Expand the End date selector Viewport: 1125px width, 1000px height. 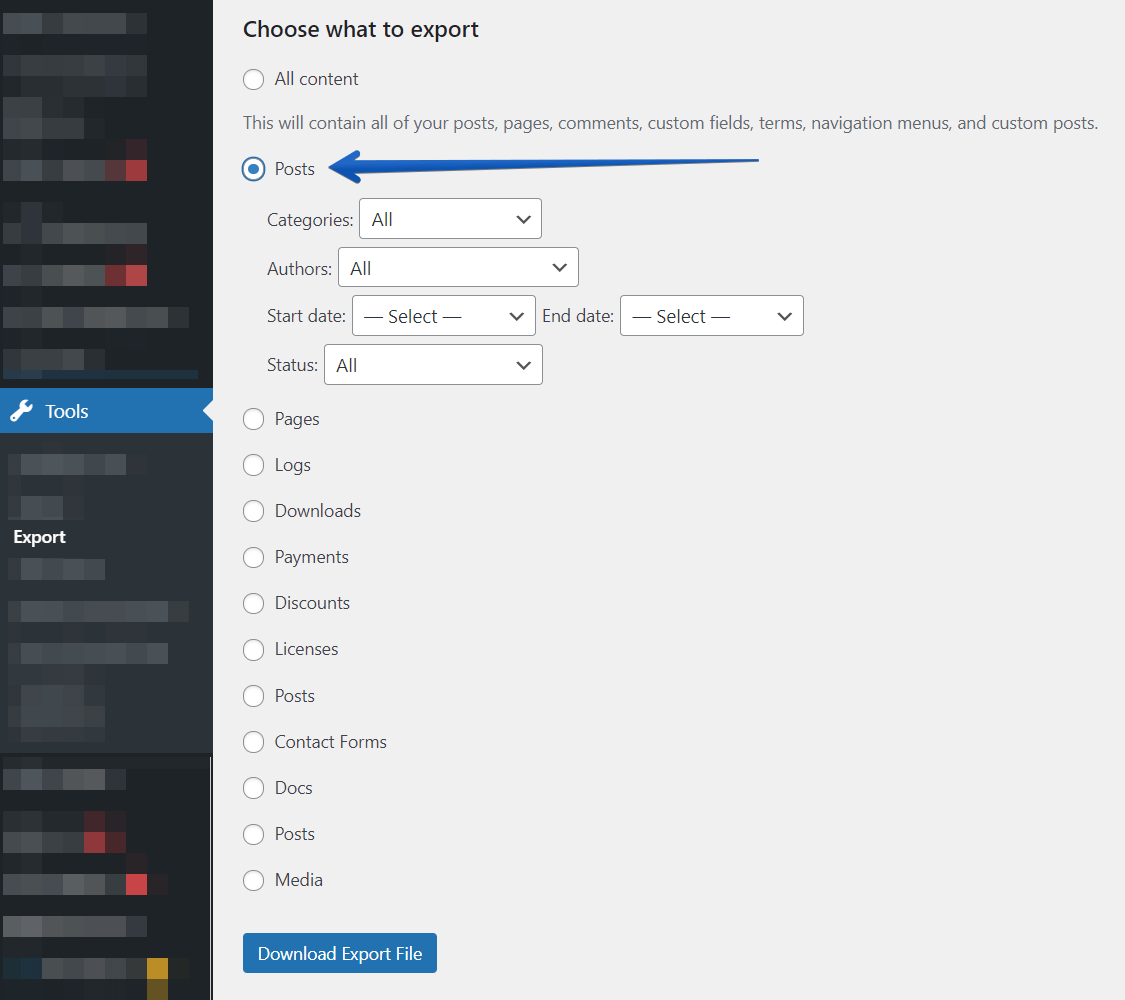(712, 316)
